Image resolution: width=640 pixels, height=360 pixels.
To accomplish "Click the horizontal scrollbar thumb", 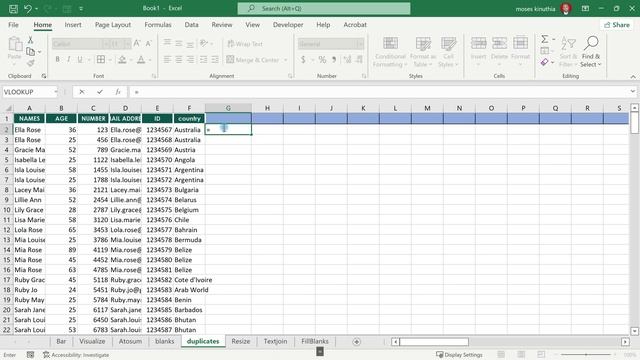I will click(434, 342).
